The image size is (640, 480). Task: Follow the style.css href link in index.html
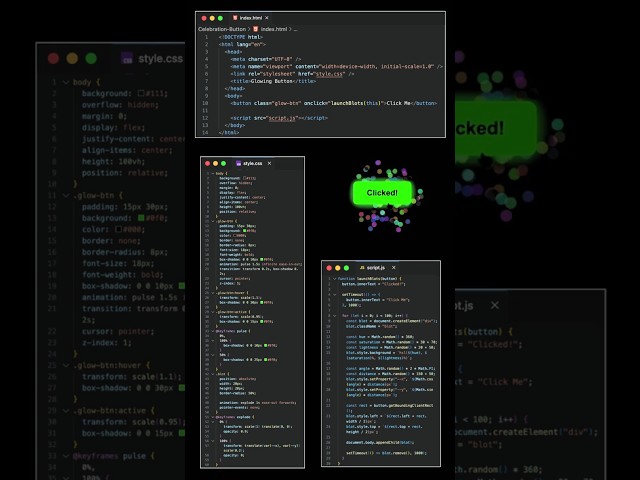point(330,74)
